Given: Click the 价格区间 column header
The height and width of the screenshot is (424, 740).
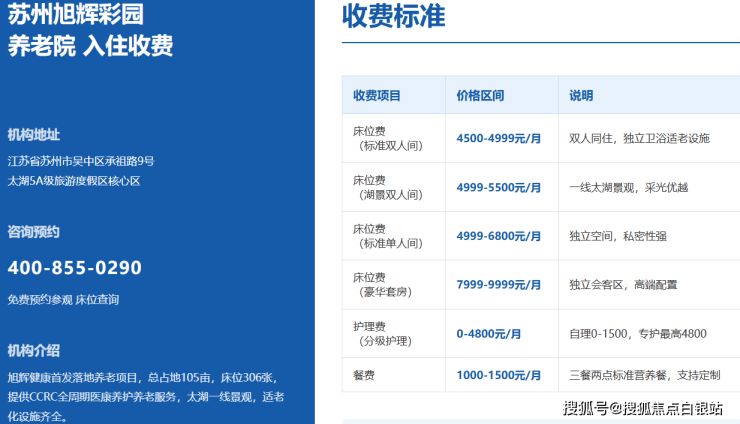Looking at the screenshot, I should point(480,96).
